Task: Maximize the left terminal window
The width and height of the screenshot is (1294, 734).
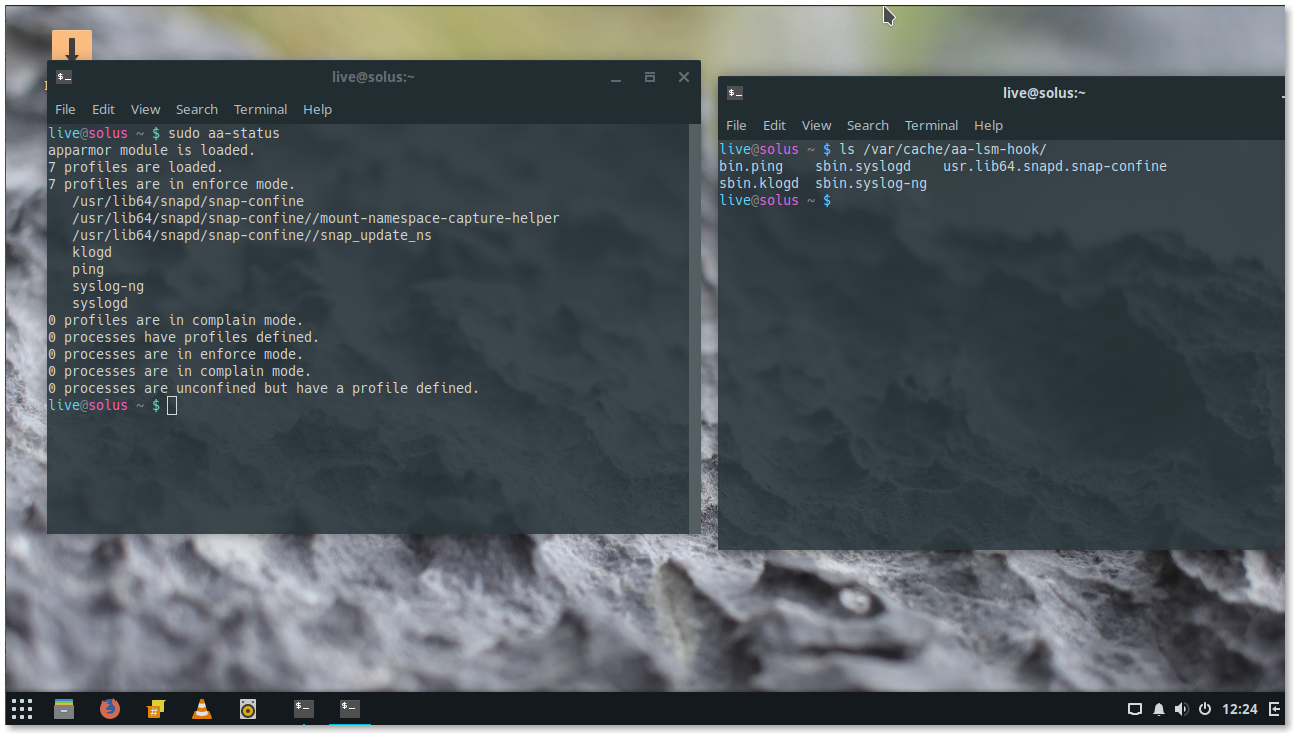Action: pos(650,77)
